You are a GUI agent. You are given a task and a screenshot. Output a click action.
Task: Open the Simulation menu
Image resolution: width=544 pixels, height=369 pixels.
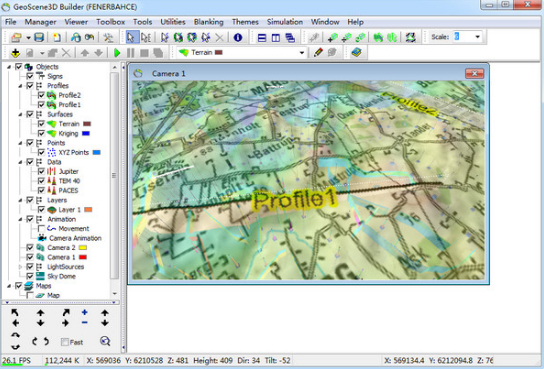click(x=285, y=22)
